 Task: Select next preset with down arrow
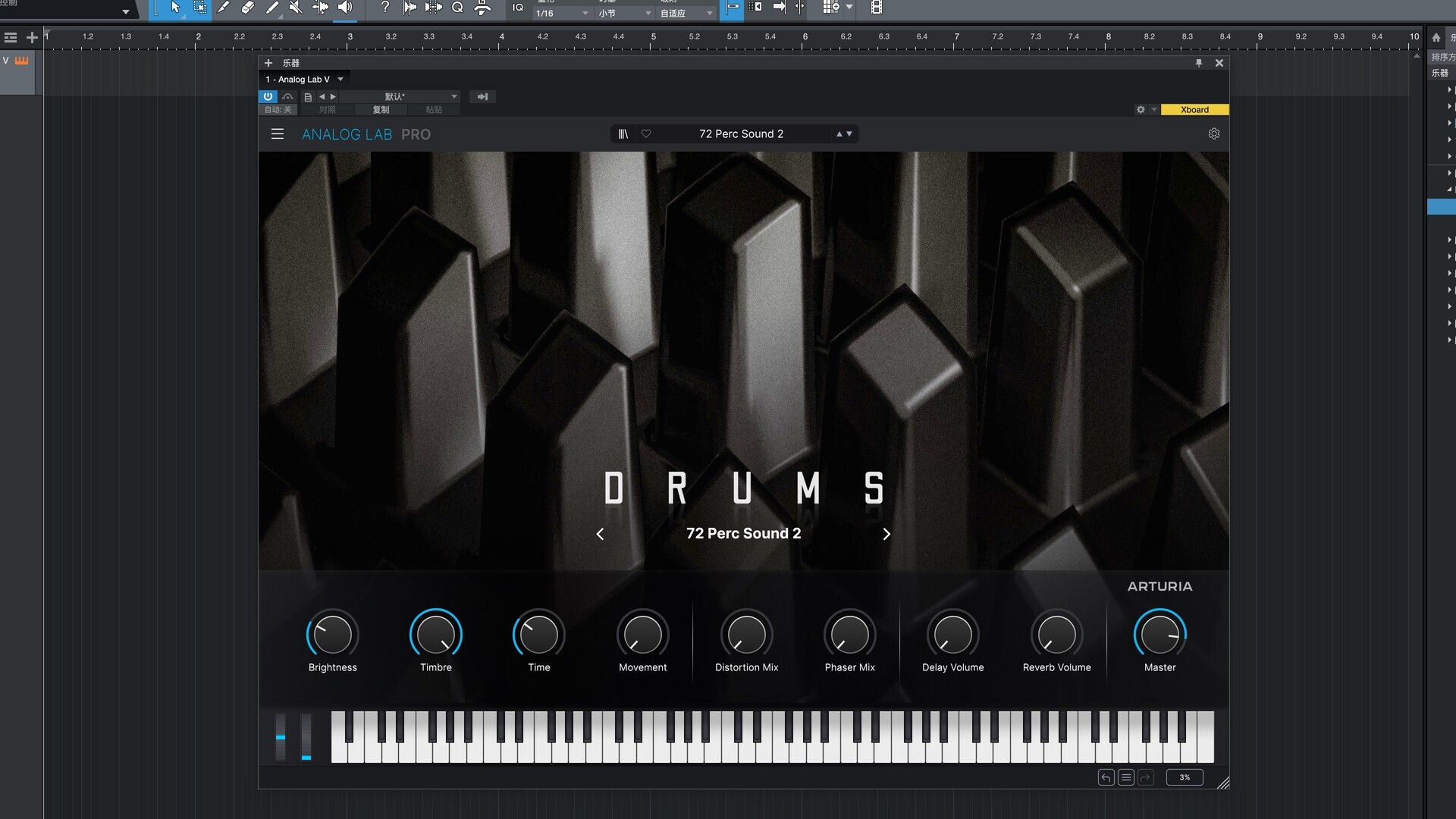(x=849, y=134)
